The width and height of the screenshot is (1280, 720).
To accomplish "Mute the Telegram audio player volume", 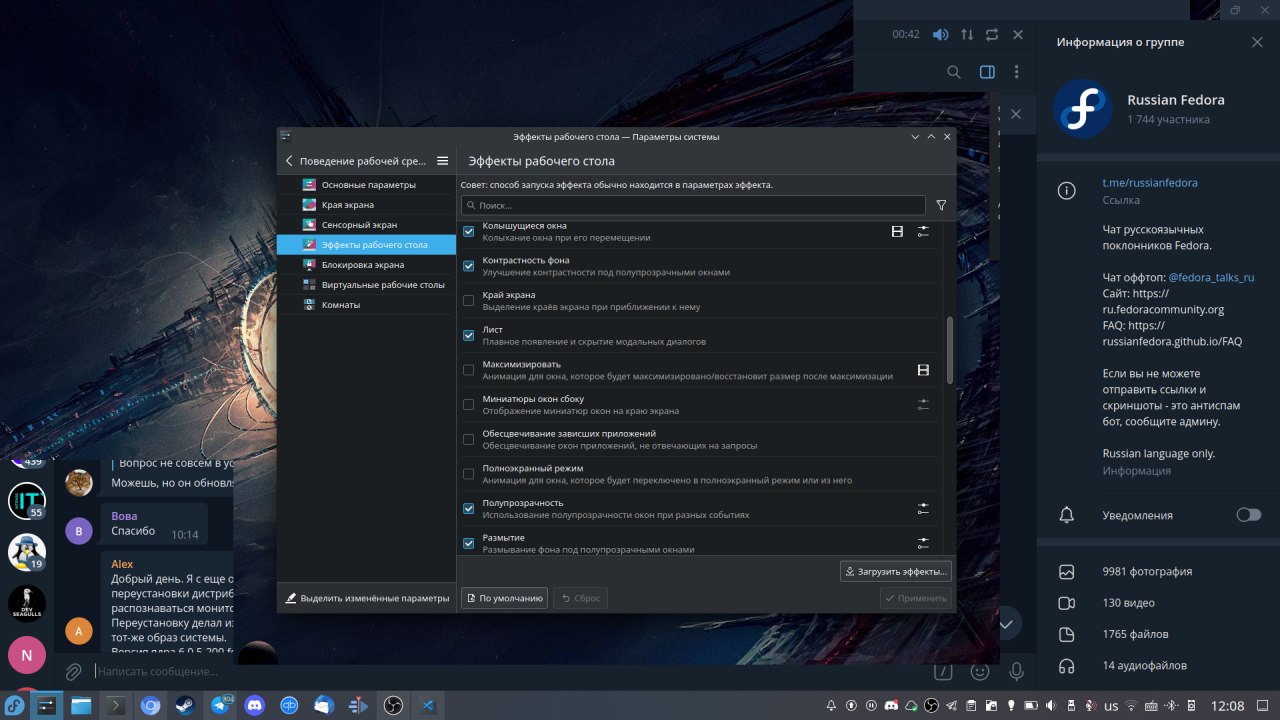I will [940, 34].
